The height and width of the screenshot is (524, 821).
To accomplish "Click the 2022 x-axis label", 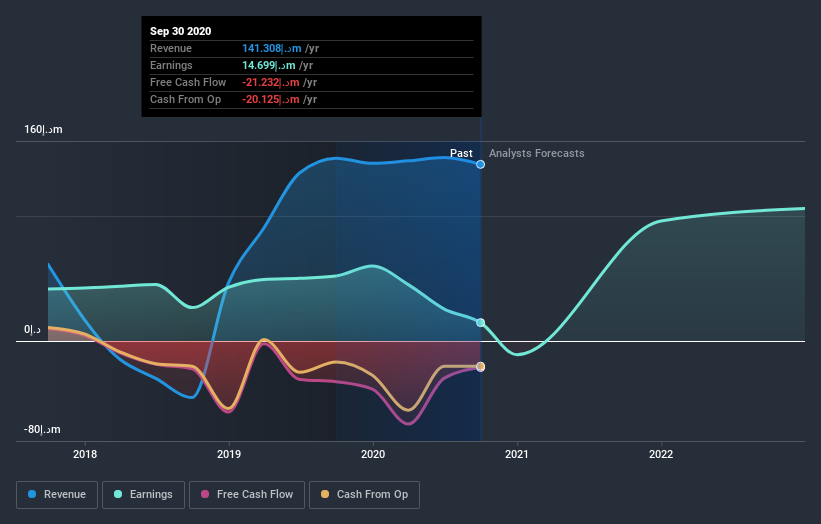I will click(x=661, y=454).
